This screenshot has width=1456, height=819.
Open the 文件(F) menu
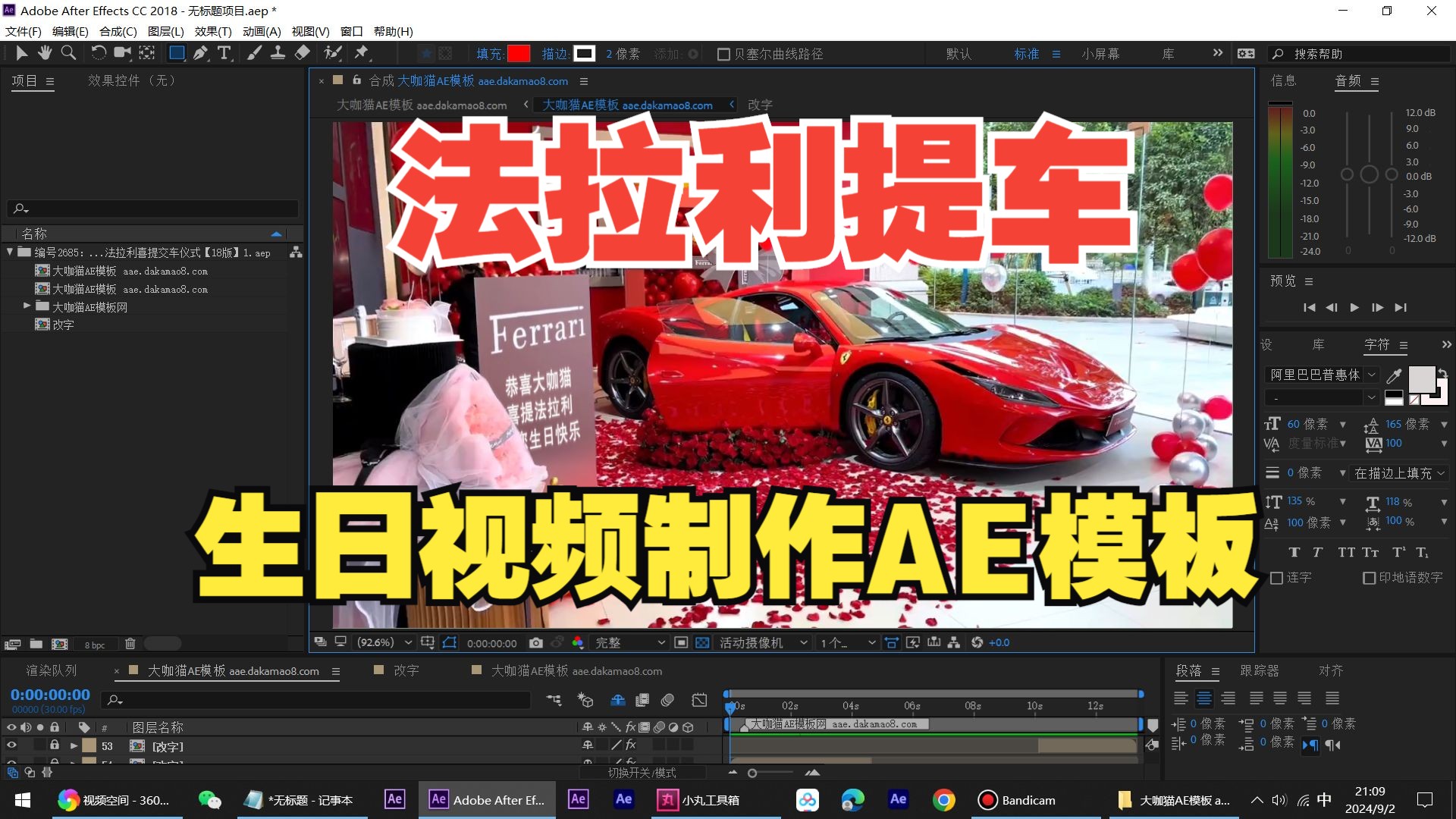coord(24,31)
